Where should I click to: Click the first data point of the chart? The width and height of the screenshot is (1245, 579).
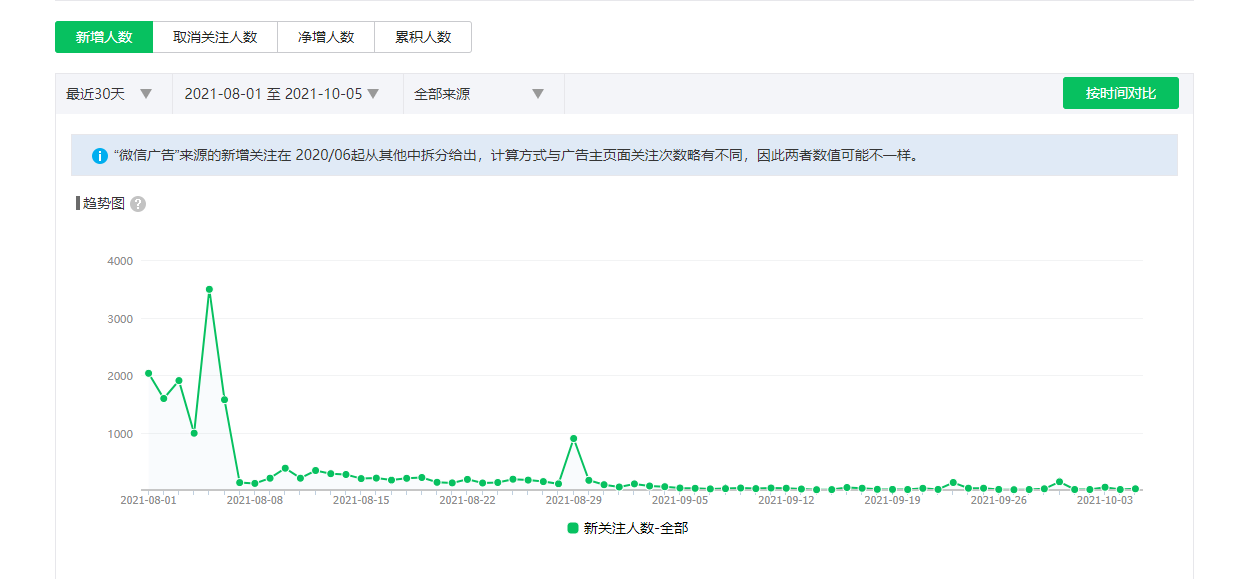[x=148, y=373]
